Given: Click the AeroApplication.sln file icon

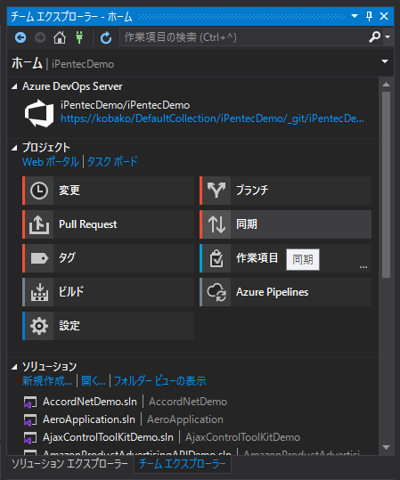Looking at the screenshot, I should (30, 420).
